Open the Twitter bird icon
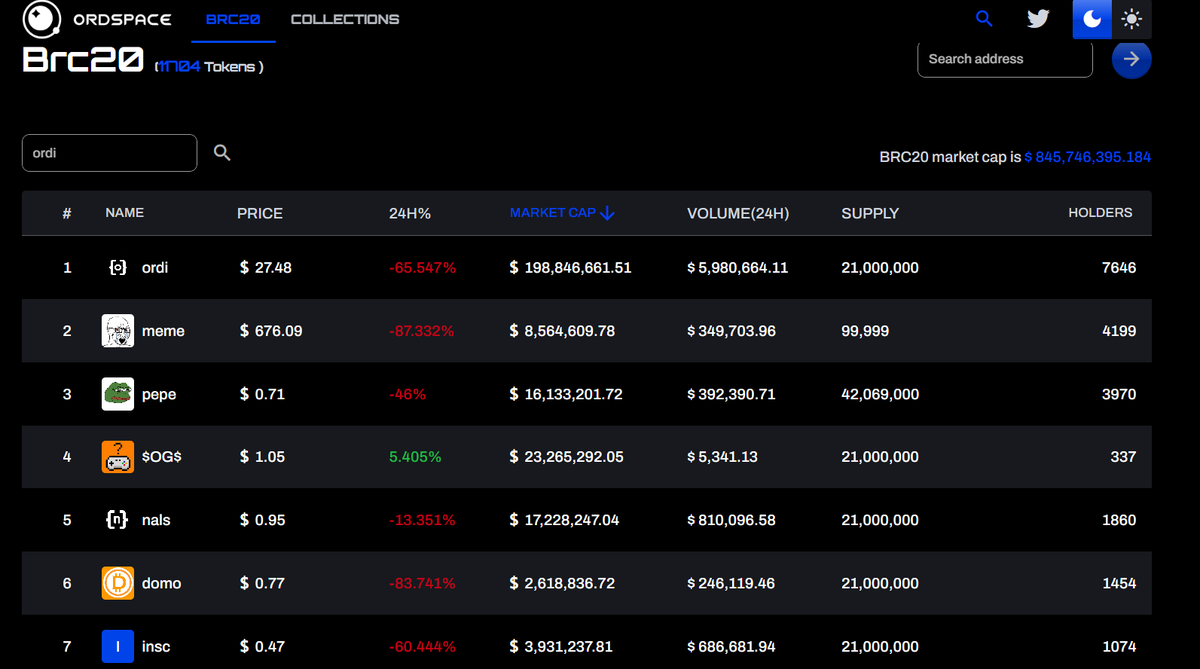This screenshot has height=669, width=1200. pos(1038,19)
